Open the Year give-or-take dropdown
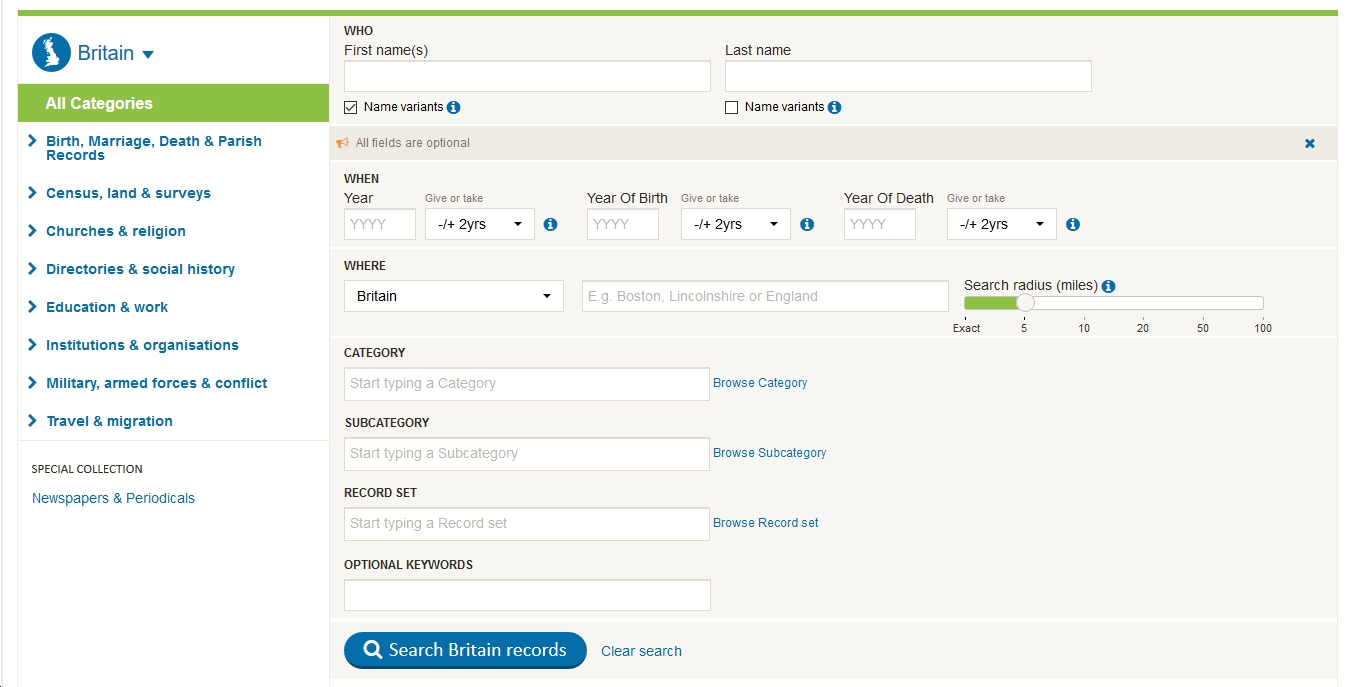1354x687 pixels. pyautogui.click(x=479, y=224)
